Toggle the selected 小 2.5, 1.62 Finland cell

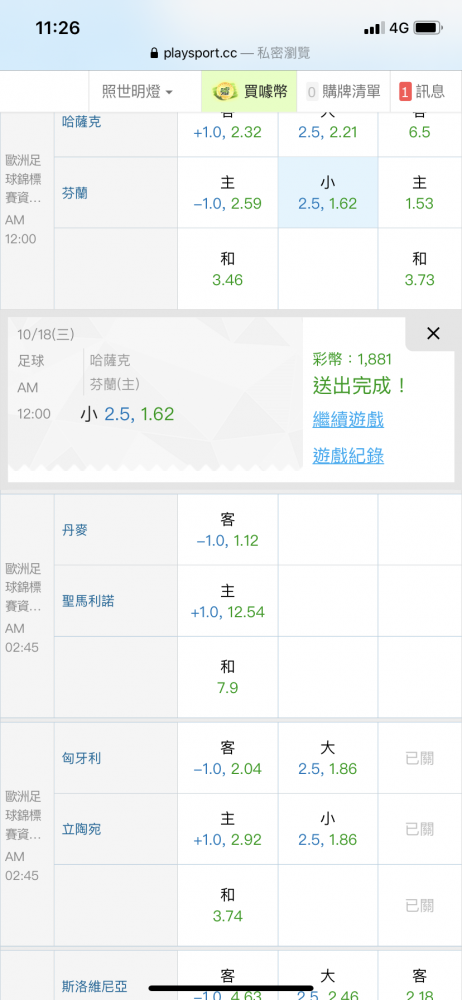(327, 193)
